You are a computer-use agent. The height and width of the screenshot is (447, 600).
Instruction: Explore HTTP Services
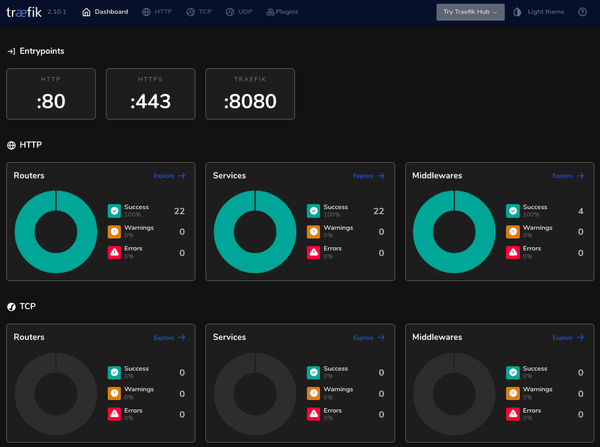pos(368,176)
